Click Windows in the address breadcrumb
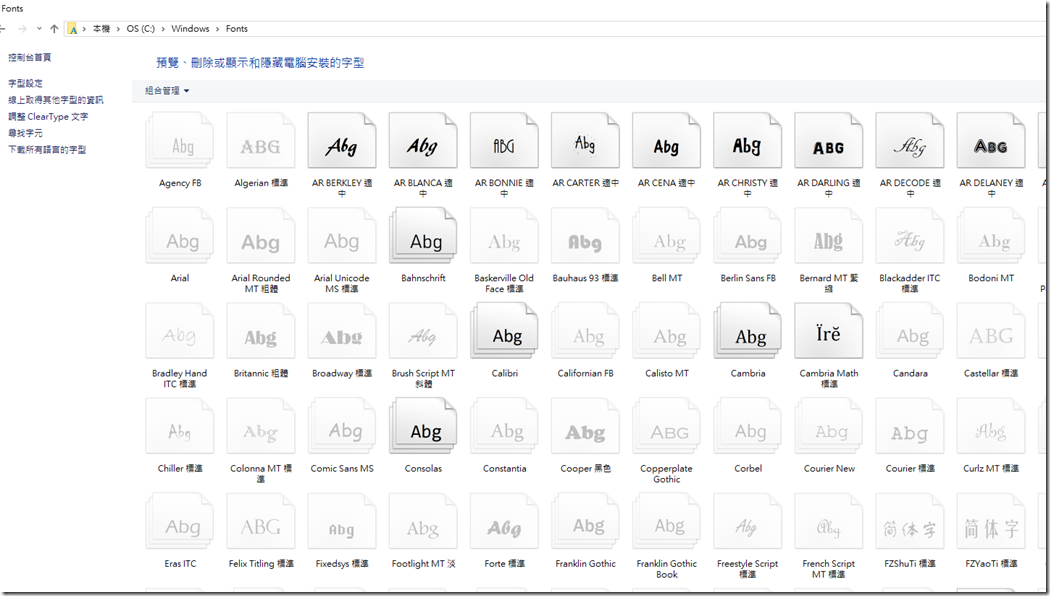Screen dimensions: 1050x596 point(190,29)
